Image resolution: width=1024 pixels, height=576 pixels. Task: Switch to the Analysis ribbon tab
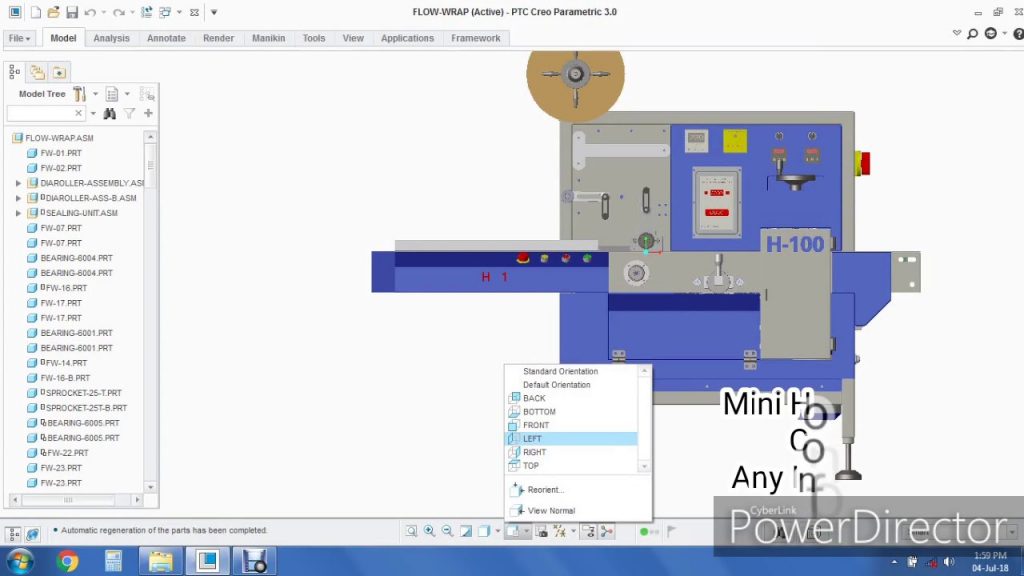(111, 38)
